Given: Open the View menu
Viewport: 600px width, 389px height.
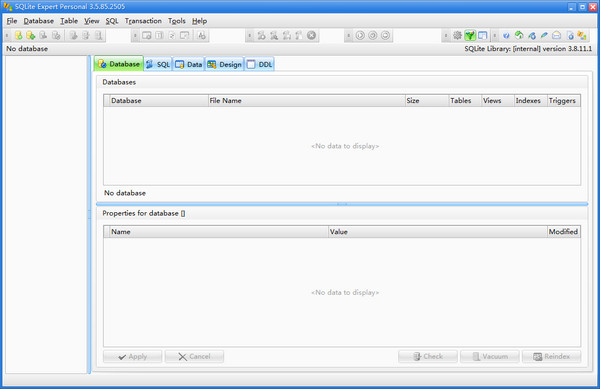Looking at the screenshot, I should (92, 21).
